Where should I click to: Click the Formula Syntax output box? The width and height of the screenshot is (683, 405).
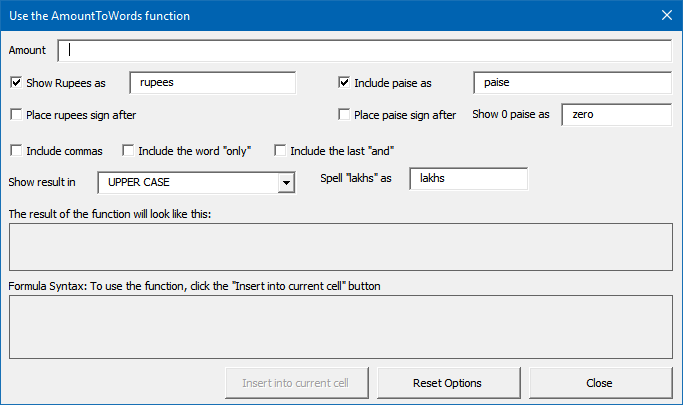pos(341,327)
